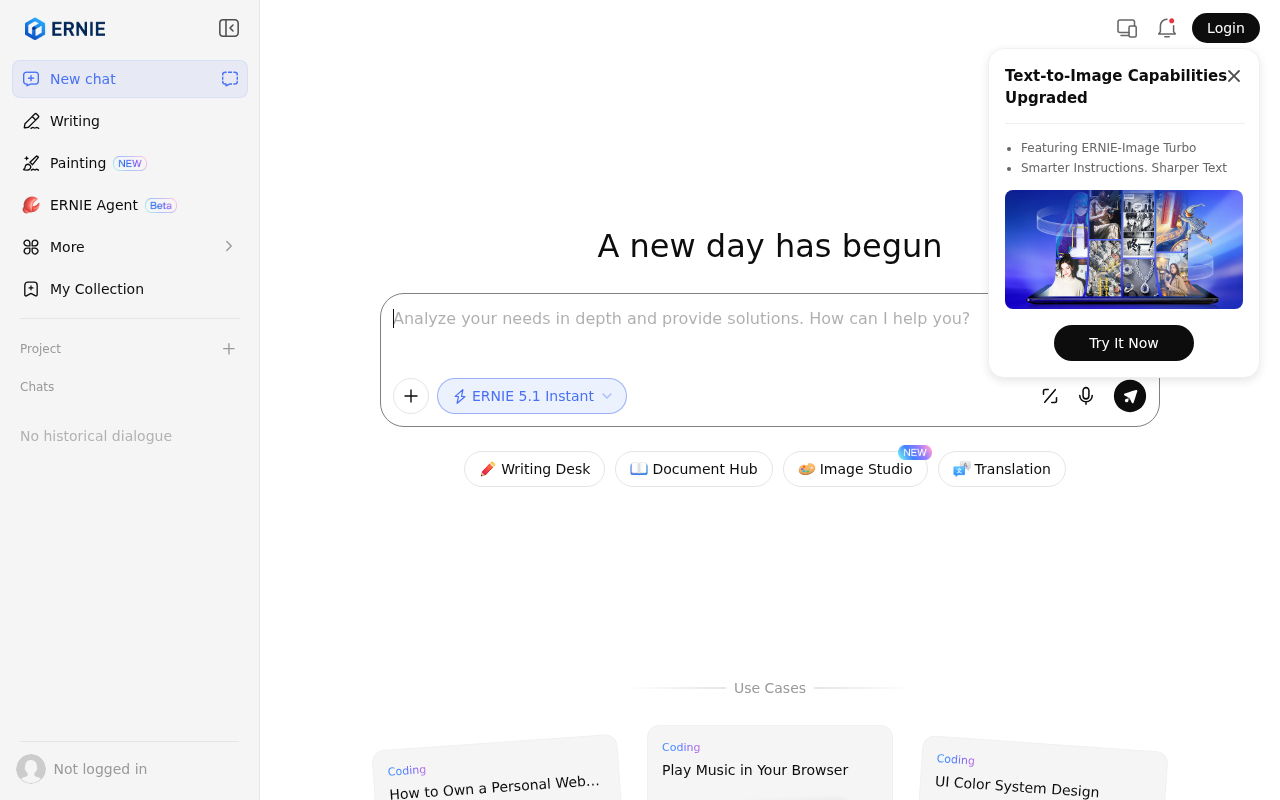Click the More grid icon
The height and width of the screenshot is (800, 1280).
(x=31, y=247)
